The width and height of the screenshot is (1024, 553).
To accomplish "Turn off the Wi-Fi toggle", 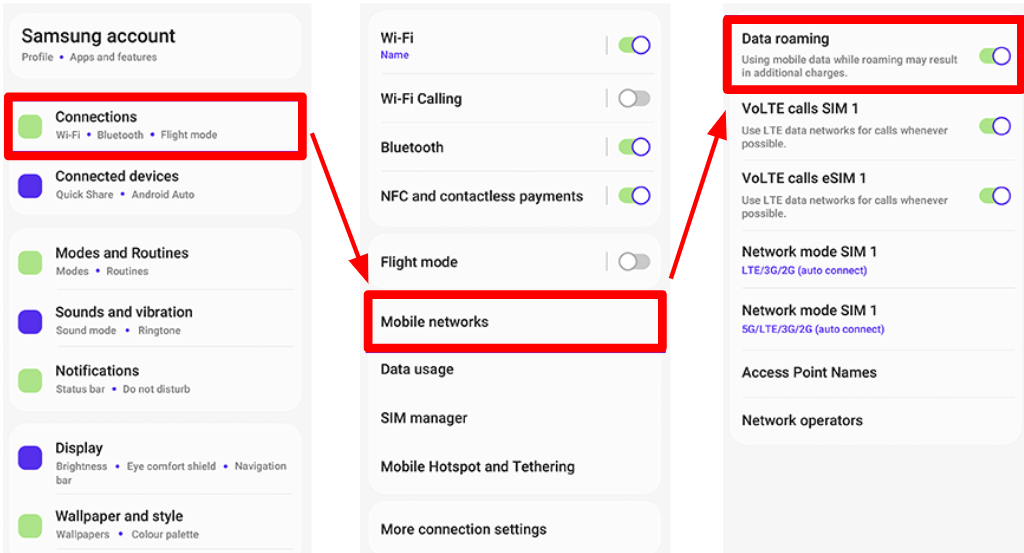I will pyautogui.click(x=634, y=45).
